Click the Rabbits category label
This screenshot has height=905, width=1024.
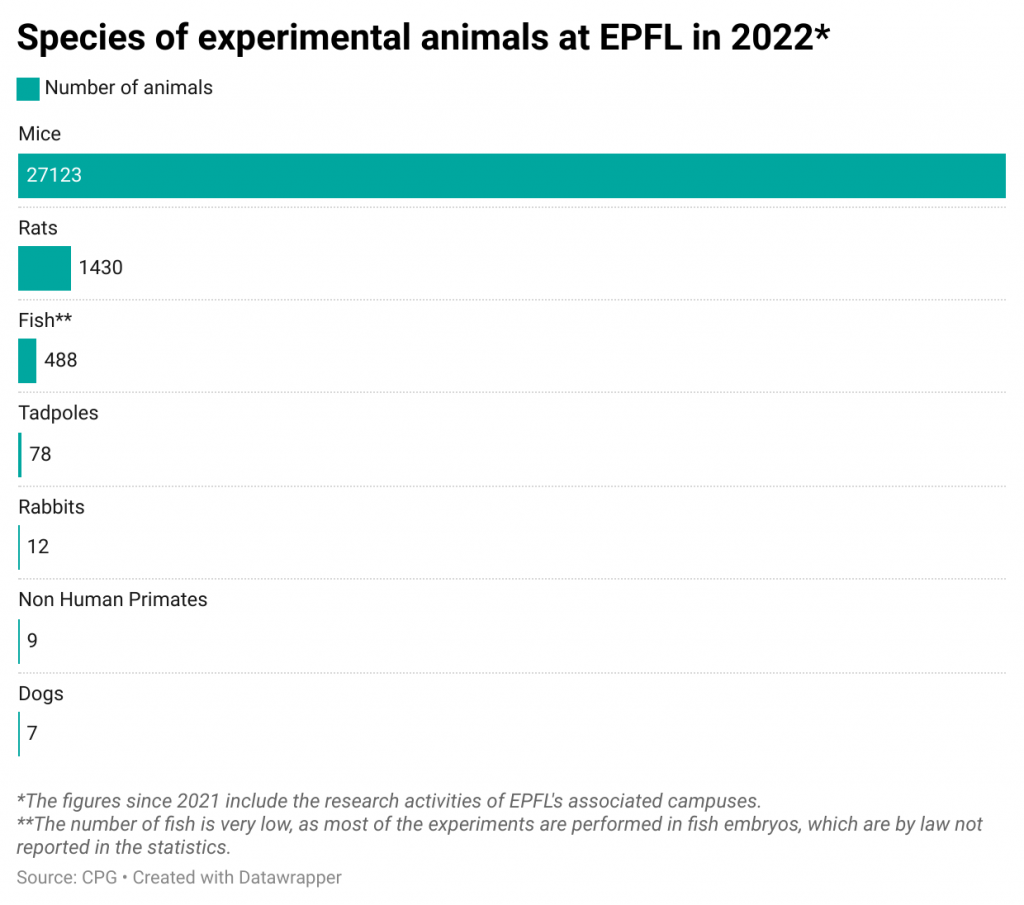(51, 507)
